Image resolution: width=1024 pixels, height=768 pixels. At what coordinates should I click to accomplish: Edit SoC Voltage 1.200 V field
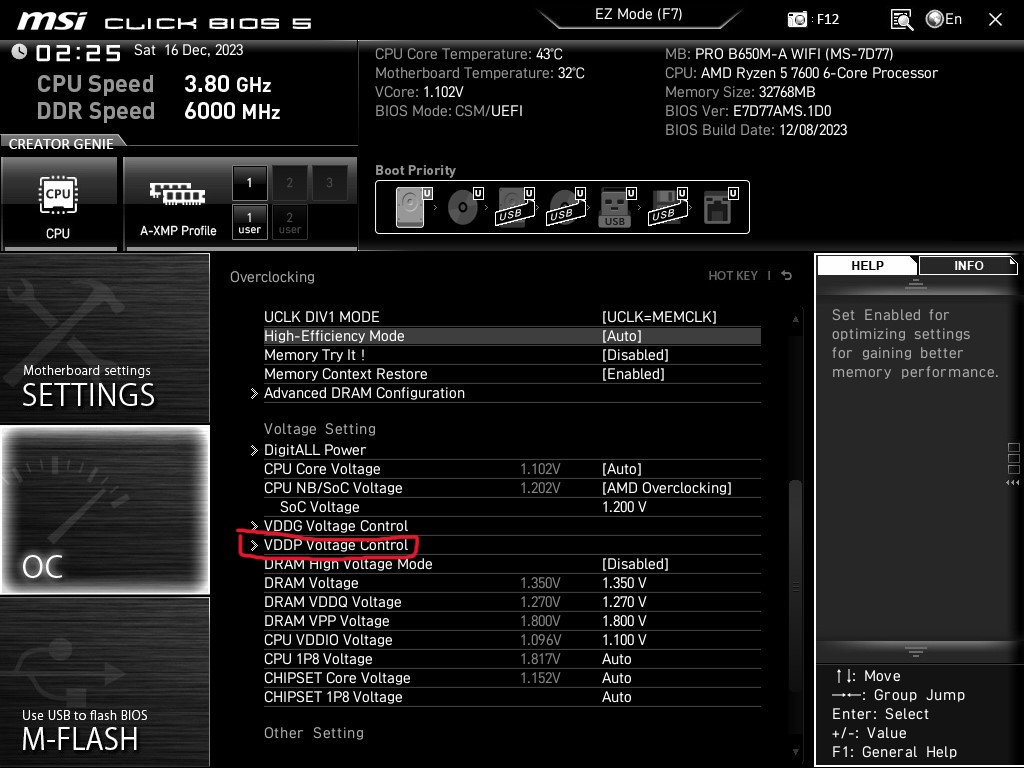[x=624, y=507]
